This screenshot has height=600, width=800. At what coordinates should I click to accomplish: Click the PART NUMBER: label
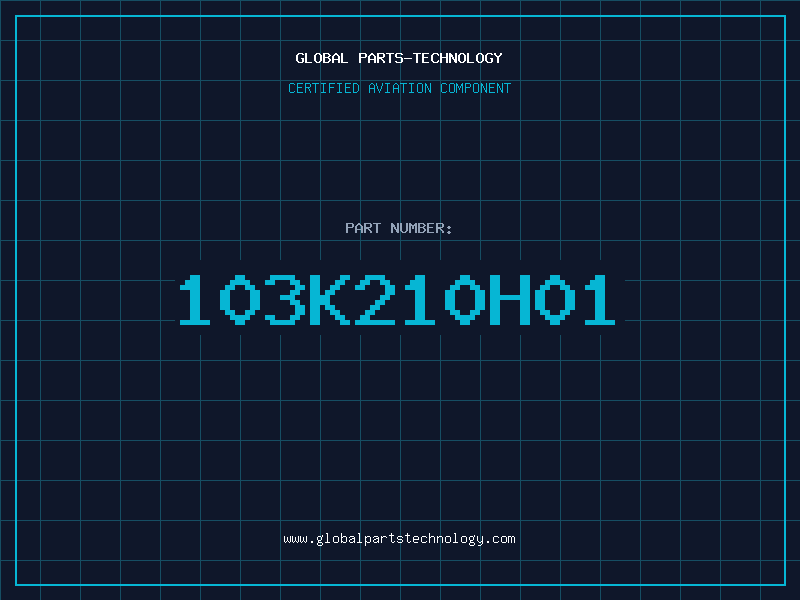coord(399,228)
